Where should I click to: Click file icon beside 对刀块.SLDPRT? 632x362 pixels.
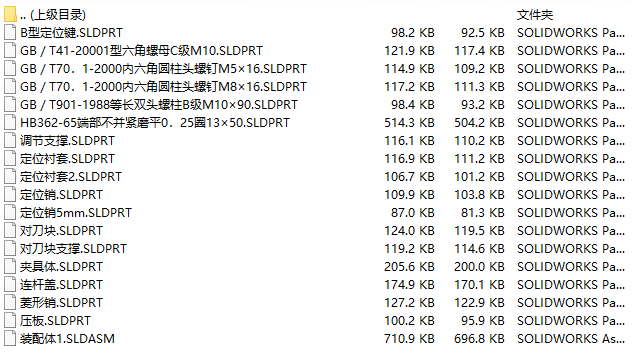click(10, 231)
